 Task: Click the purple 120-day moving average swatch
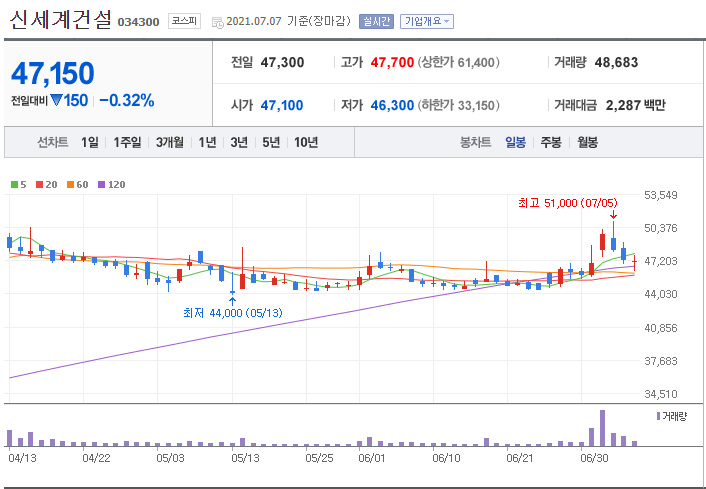point(101,185)
